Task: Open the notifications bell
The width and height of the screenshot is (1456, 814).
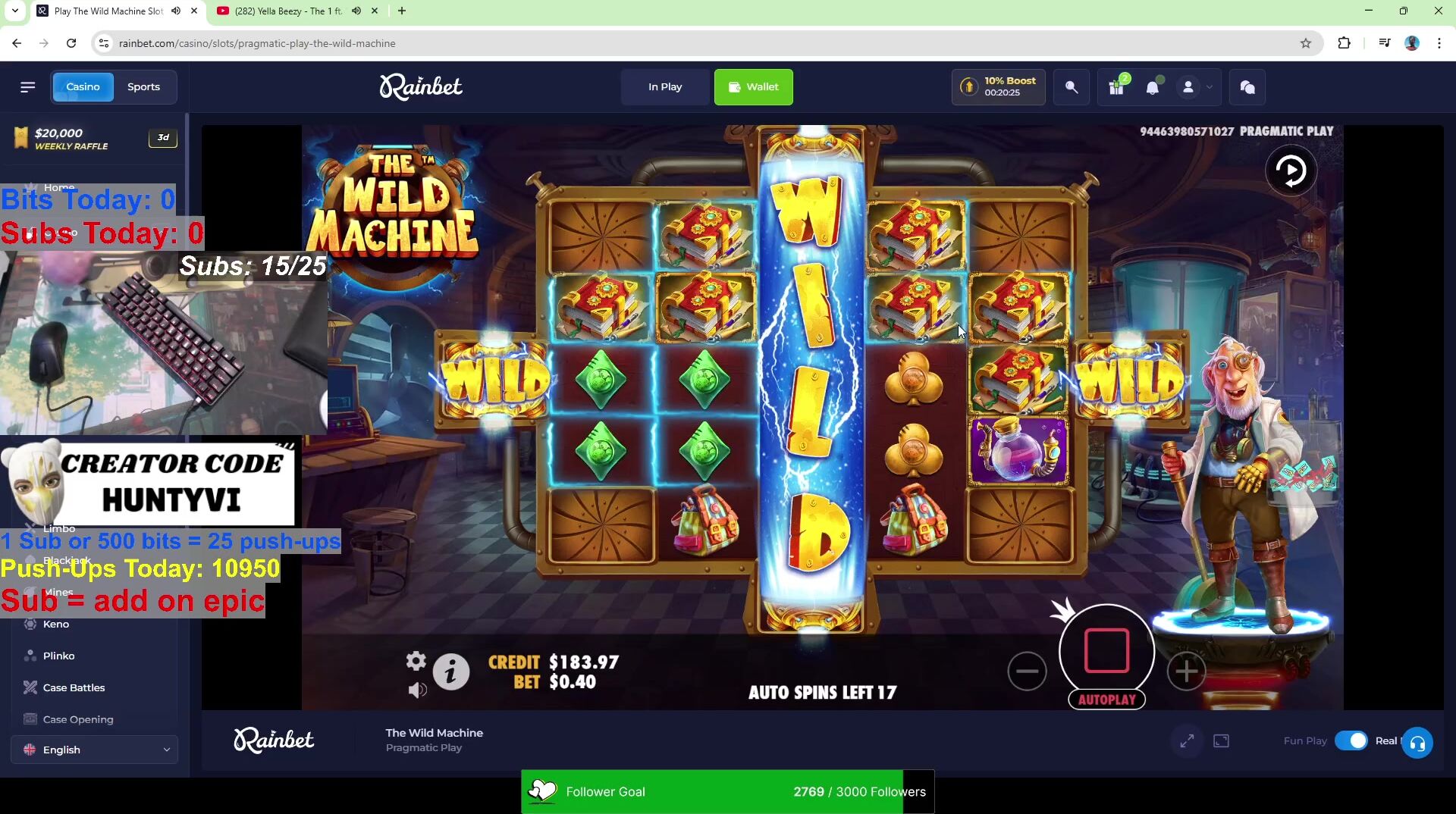Action: point(1153,87)
